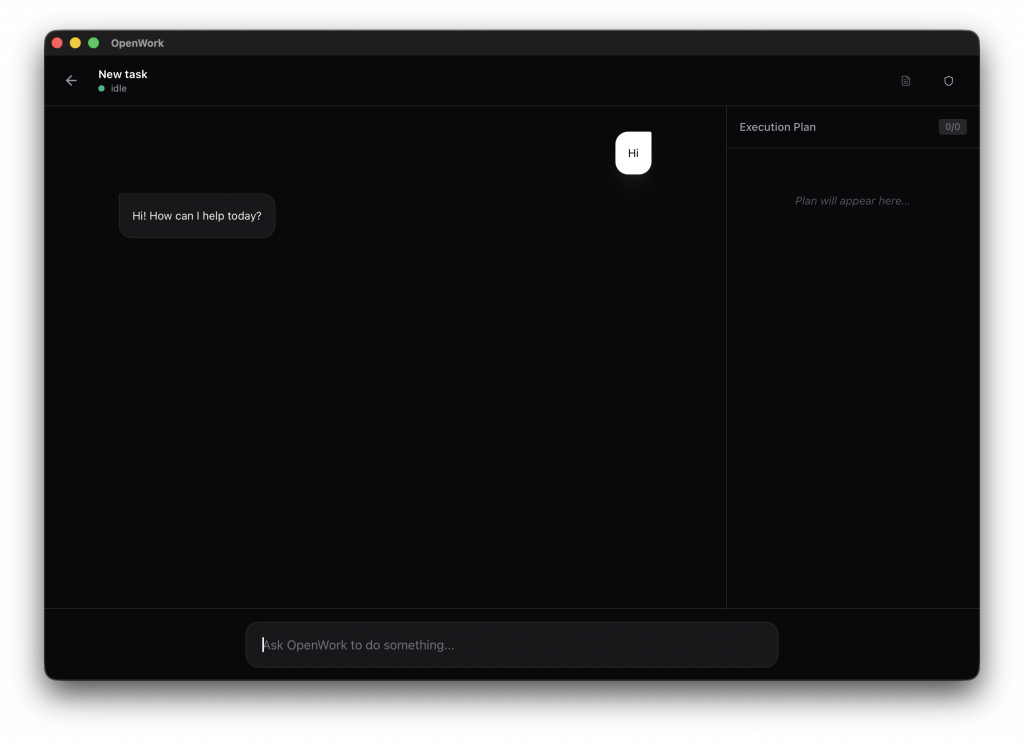
Task: Click the green idle status indicator
Action: tap(101, 88)
